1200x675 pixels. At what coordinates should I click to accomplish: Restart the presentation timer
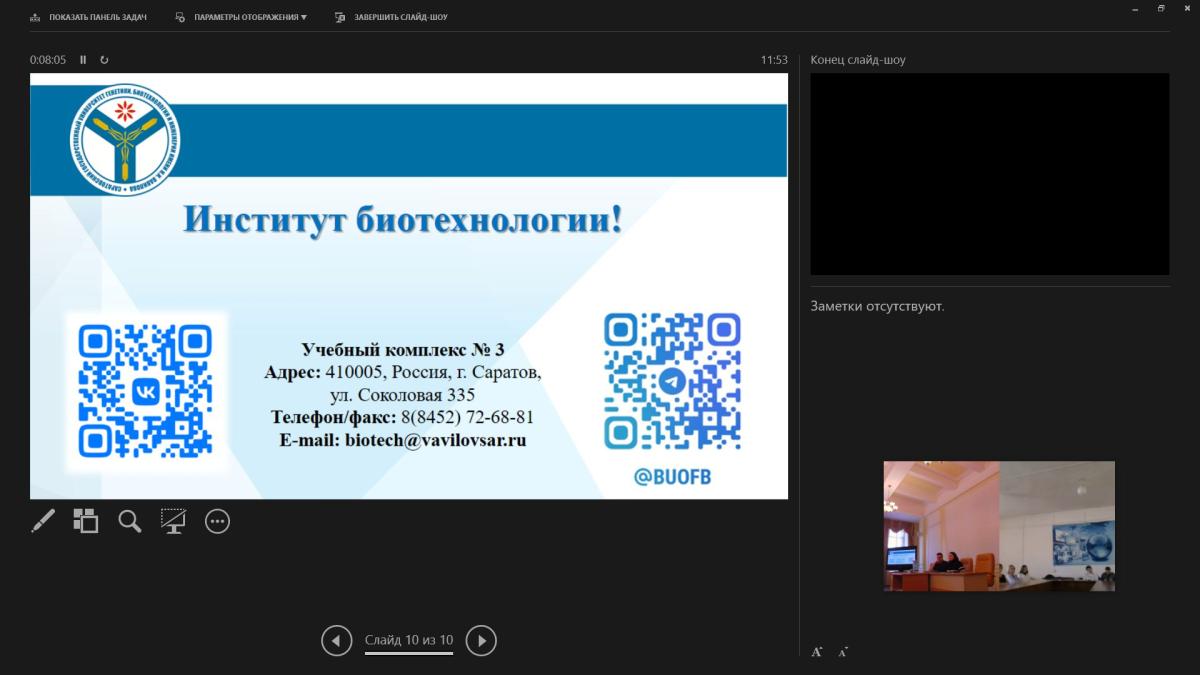[x=104, y=60]
